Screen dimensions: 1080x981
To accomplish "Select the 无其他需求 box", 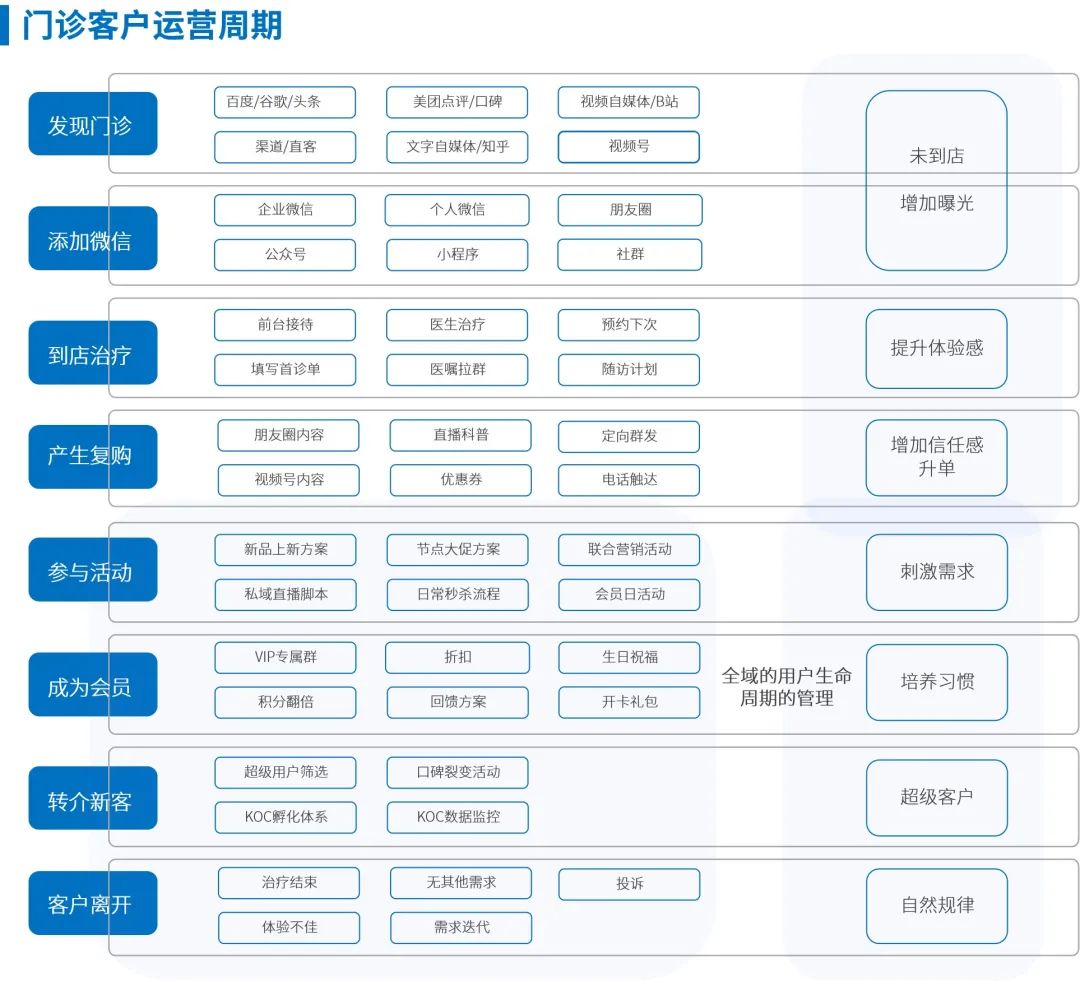I will pos(461,883).
